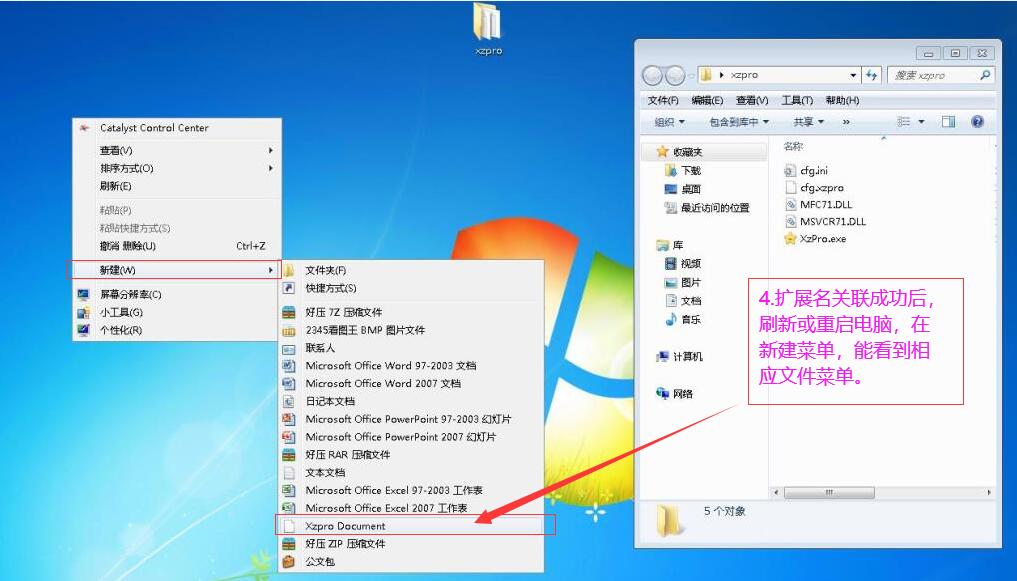Open the 编辑(E) menu in Explorer
The width and height of the screenshot is (1017, 581).
tap(707, 100)
